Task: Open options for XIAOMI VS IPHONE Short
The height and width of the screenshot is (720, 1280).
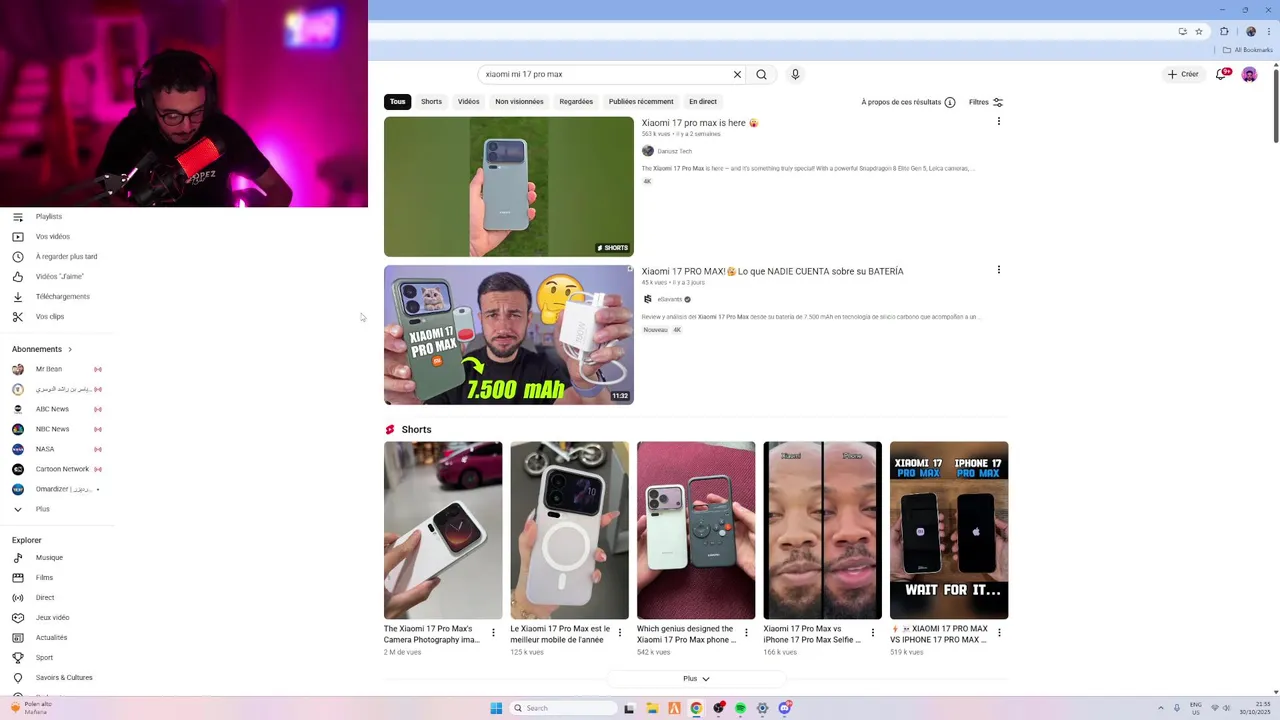Action: [x=999, y=633]
